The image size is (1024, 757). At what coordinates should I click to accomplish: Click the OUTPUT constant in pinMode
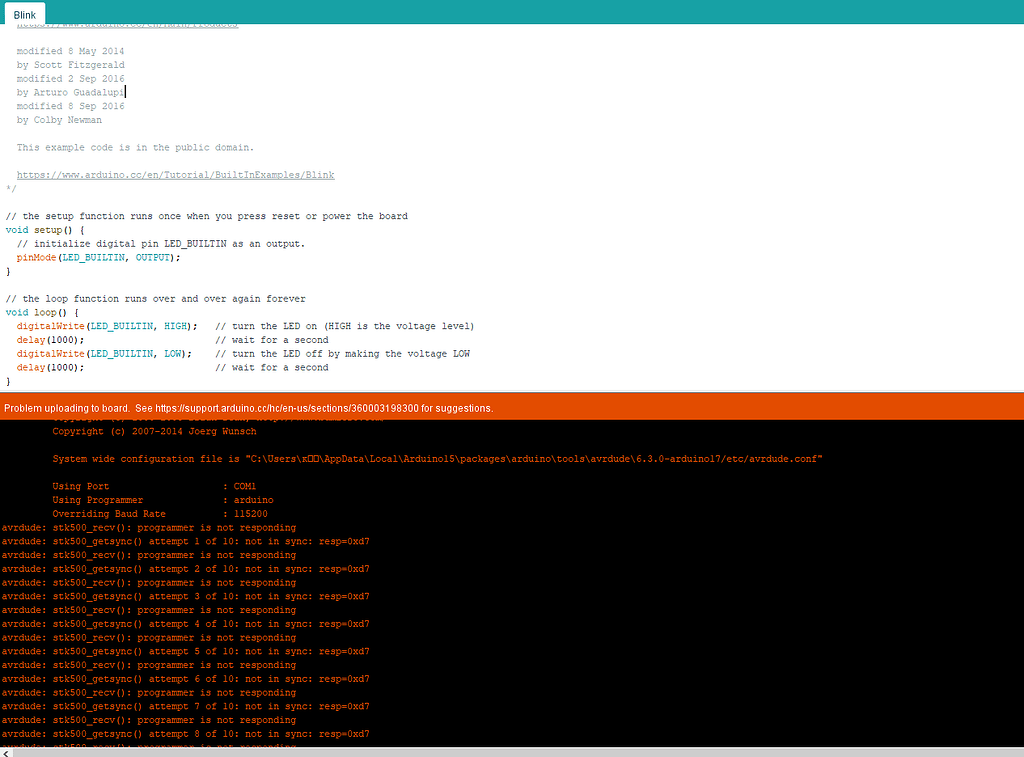click(152, 257)
